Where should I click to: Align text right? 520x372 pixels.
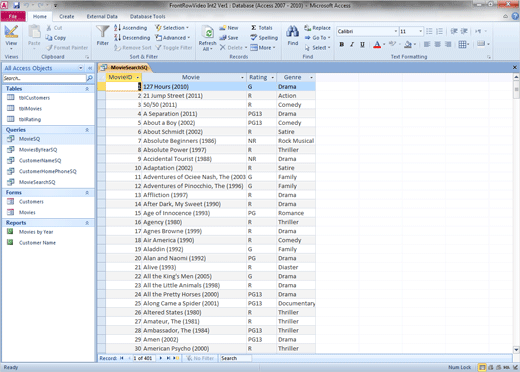(448, 44)
